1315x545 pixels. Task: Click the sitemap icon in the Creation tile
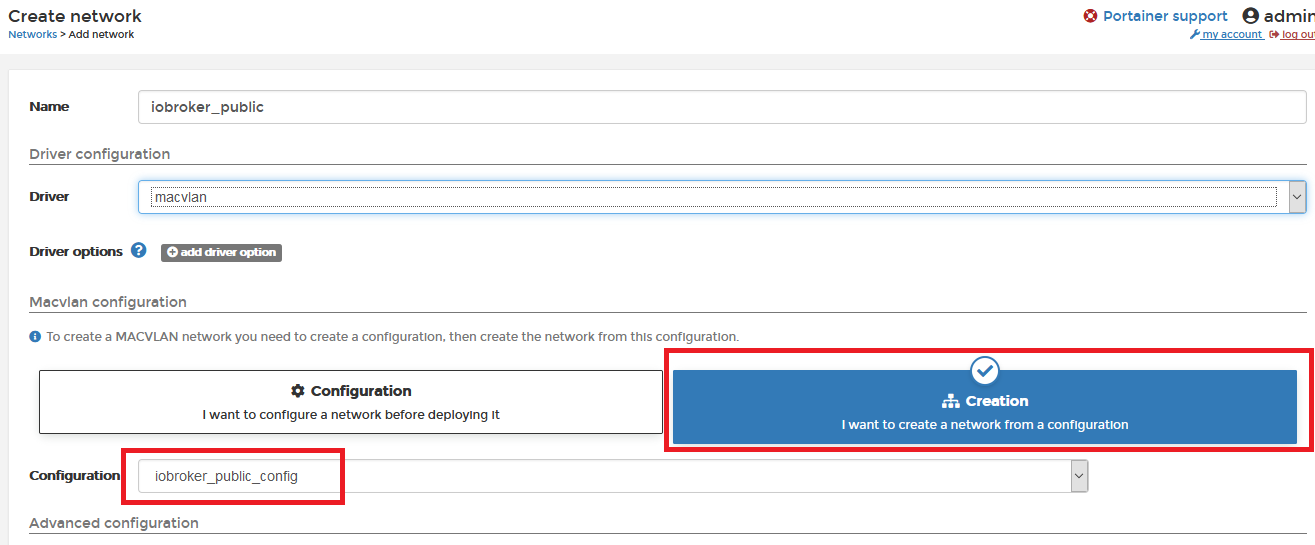pyautogui.click(x=950, y=401)
